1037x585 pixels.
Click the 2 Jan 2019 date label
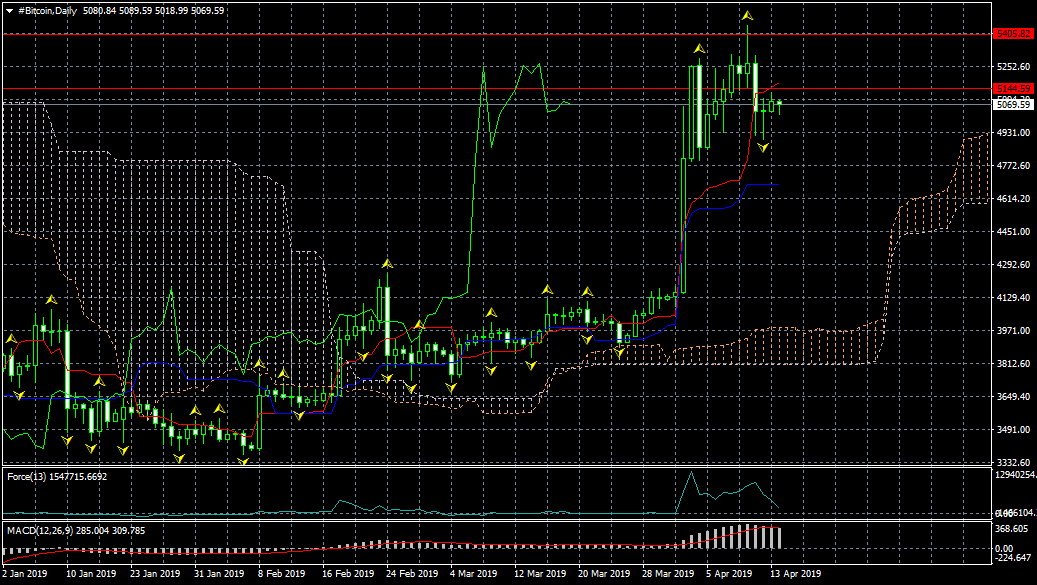(24, 574)
